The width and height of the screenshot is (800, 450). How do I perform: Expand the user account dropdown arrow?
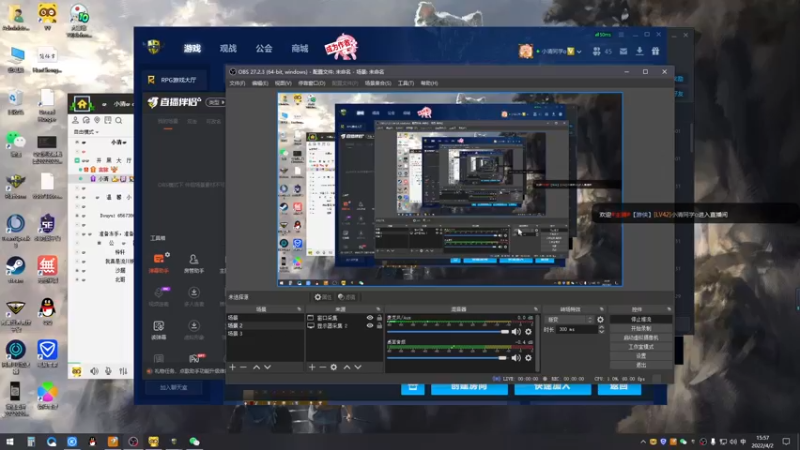(579, 52)
